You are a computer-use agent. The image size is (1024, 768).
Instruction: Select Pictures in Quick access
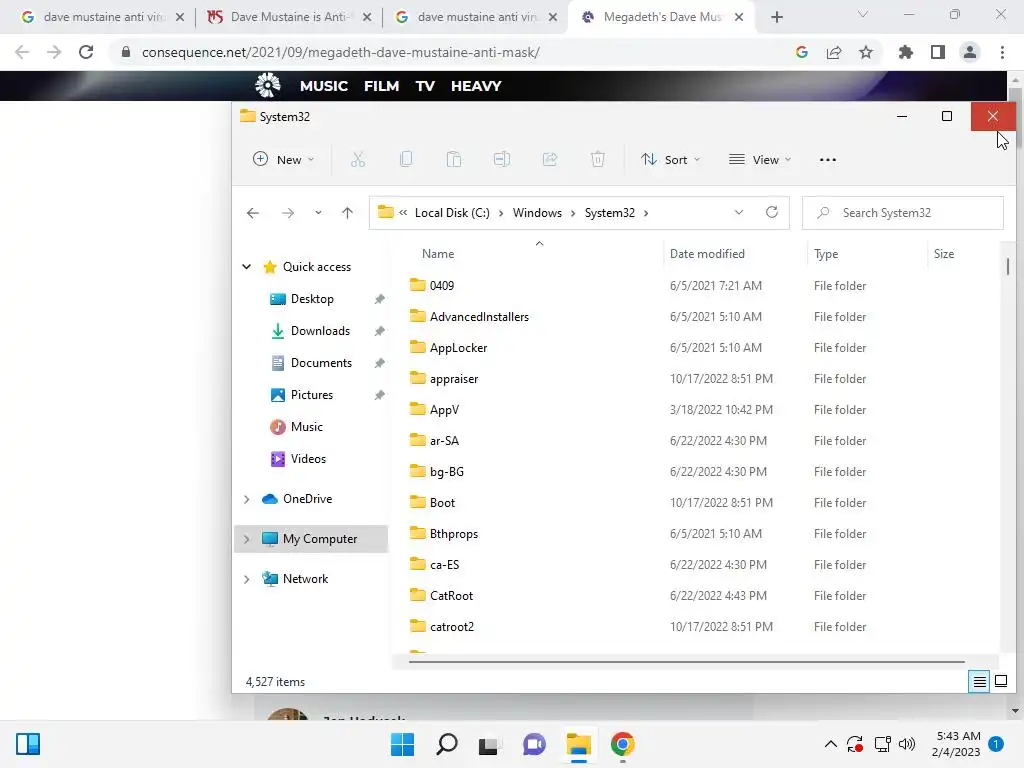[x=312, y=395]
